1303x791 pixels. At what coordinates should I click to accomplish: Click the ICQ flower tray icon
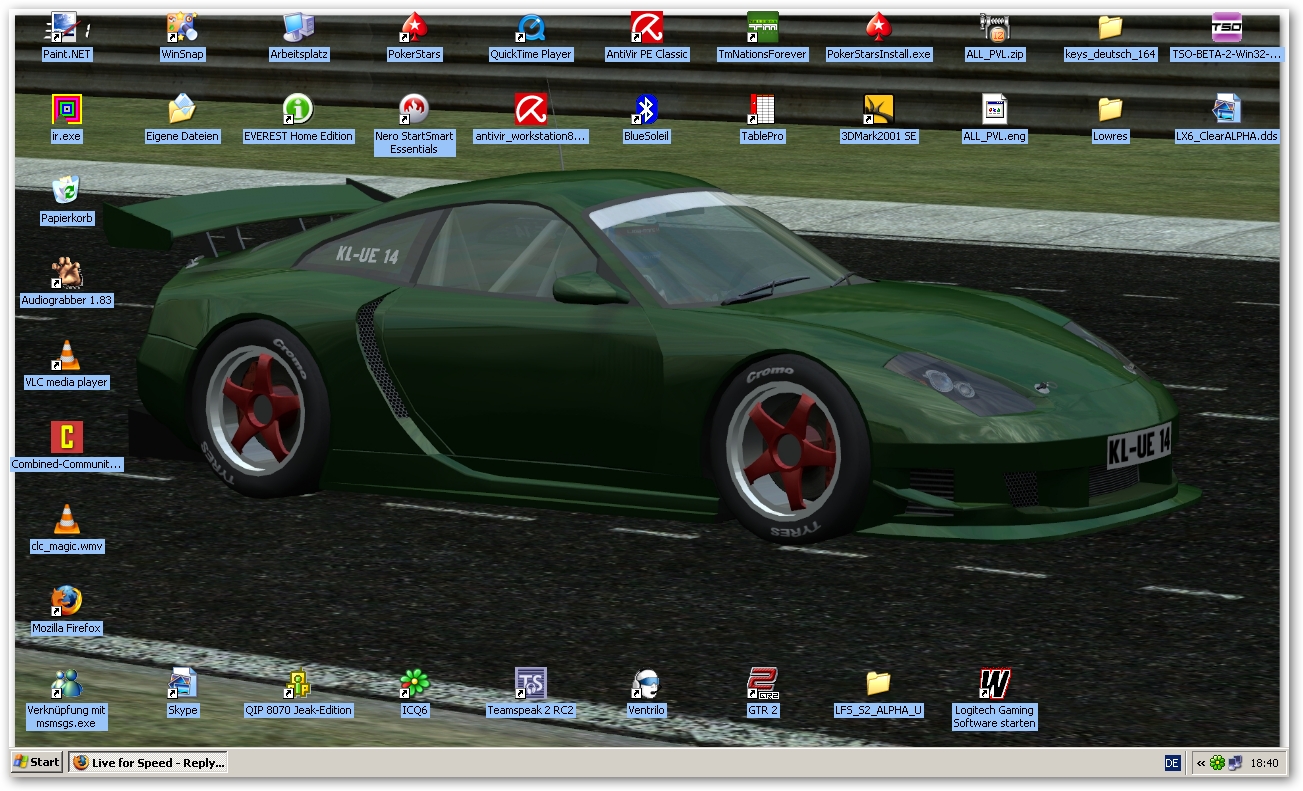coord(1217,763)
